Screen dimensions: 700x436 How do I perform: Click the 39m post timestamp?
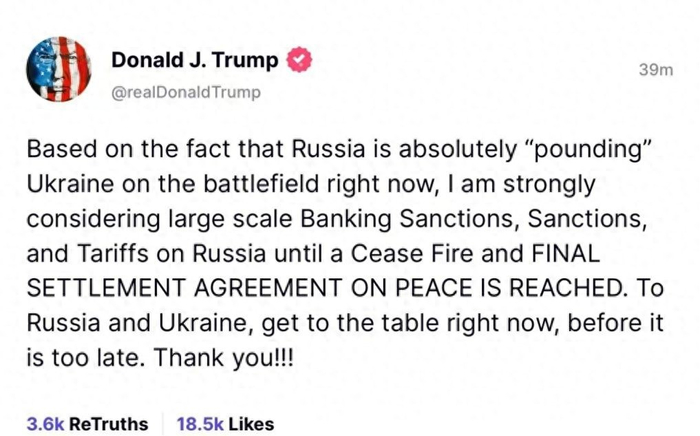tap(655, 69)
